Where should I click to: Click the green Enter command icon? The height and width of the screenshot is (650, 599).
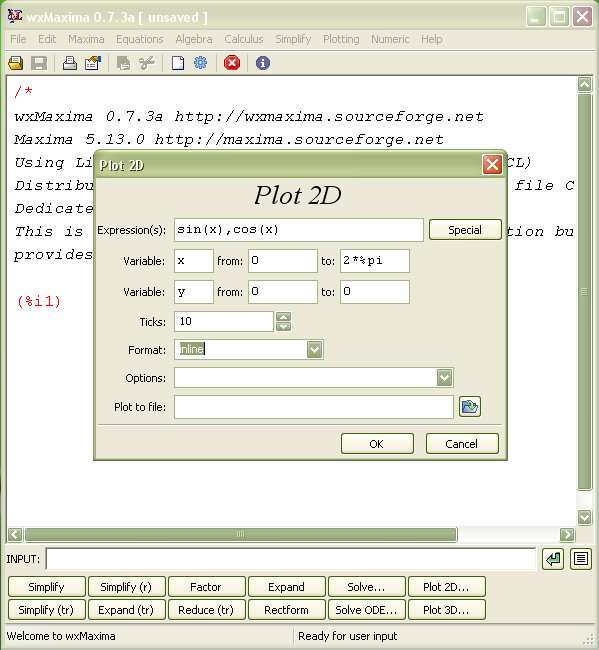click(x=553, y=559)
